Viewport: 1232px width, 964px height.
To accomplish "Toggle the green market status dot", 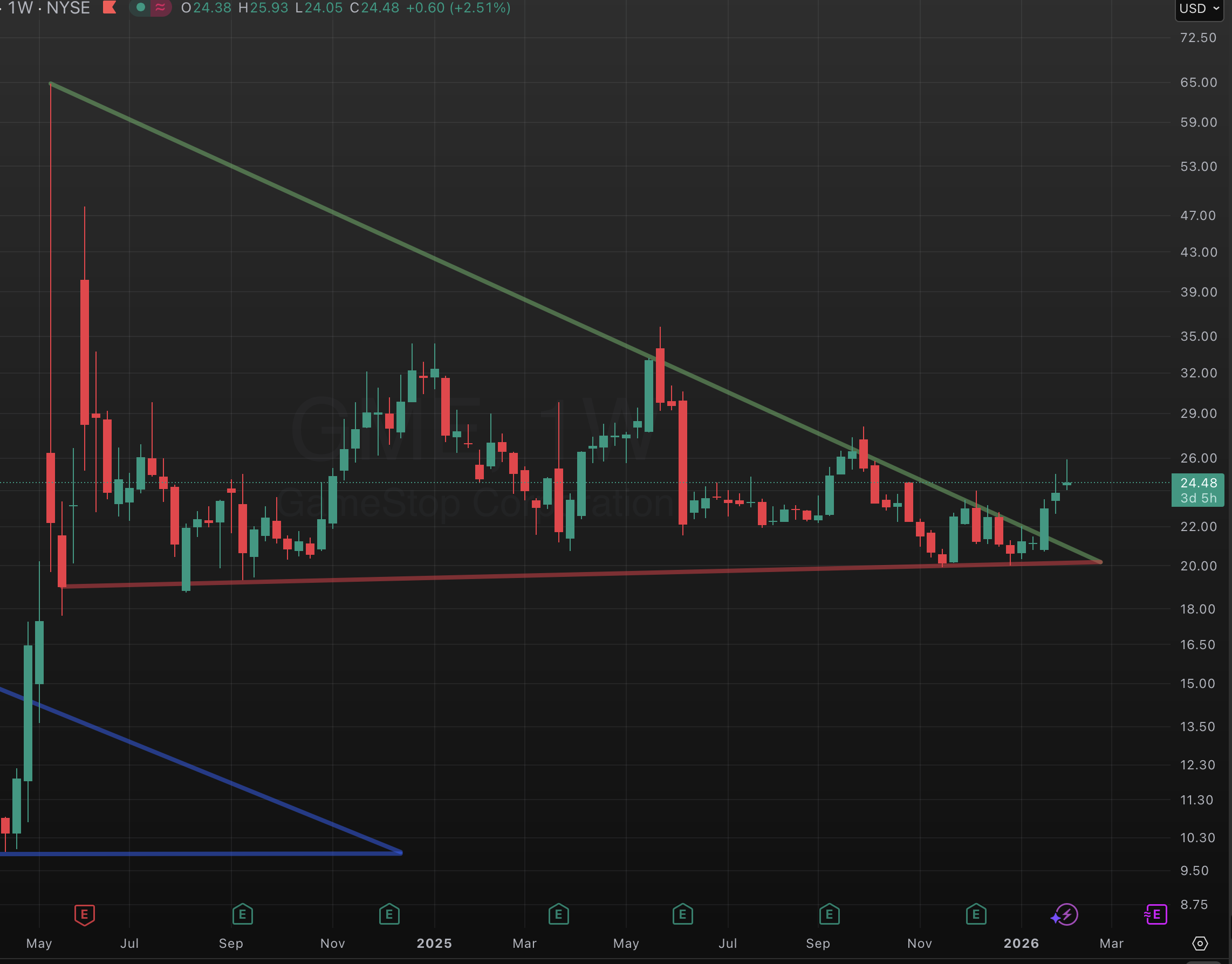I will (x=141, y=8).
